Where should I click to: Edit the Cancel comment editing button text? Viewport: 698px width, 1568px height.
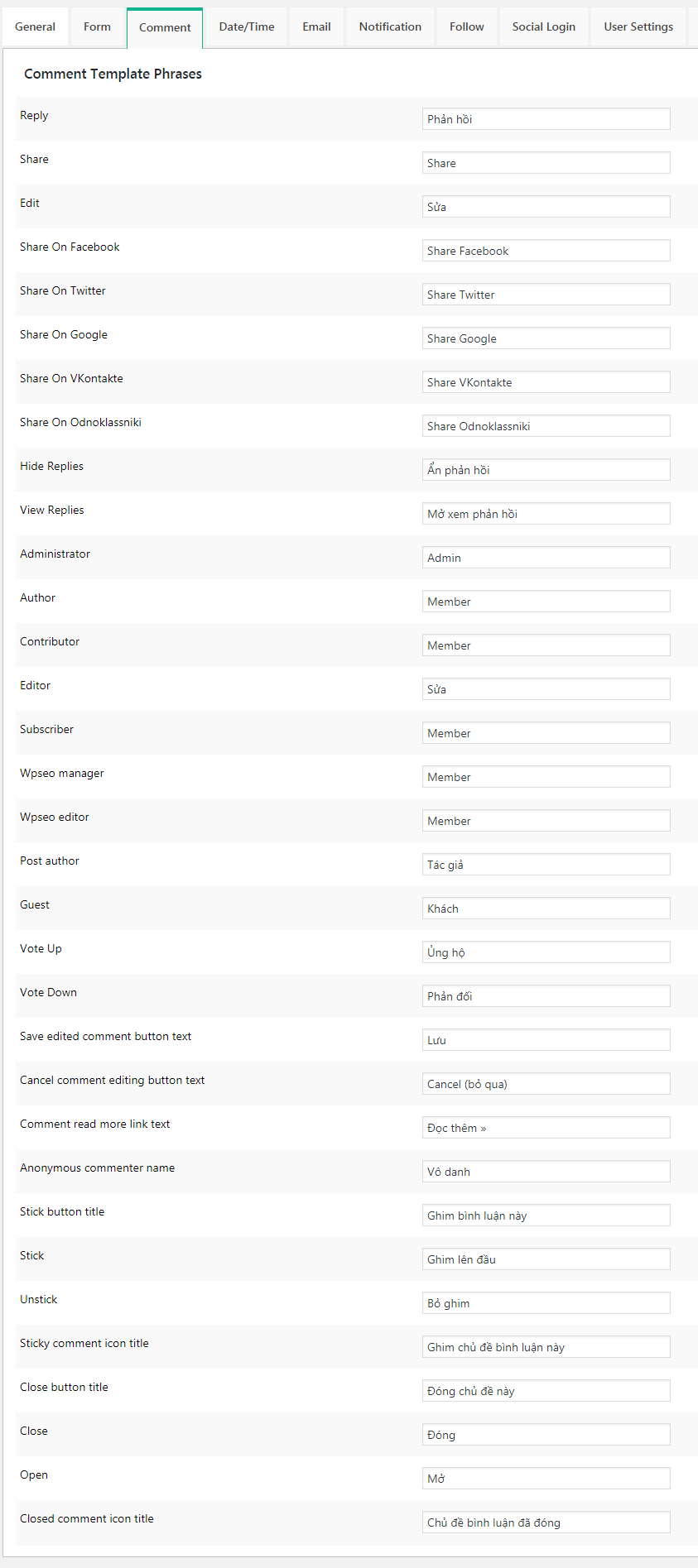coord(546,1084)
